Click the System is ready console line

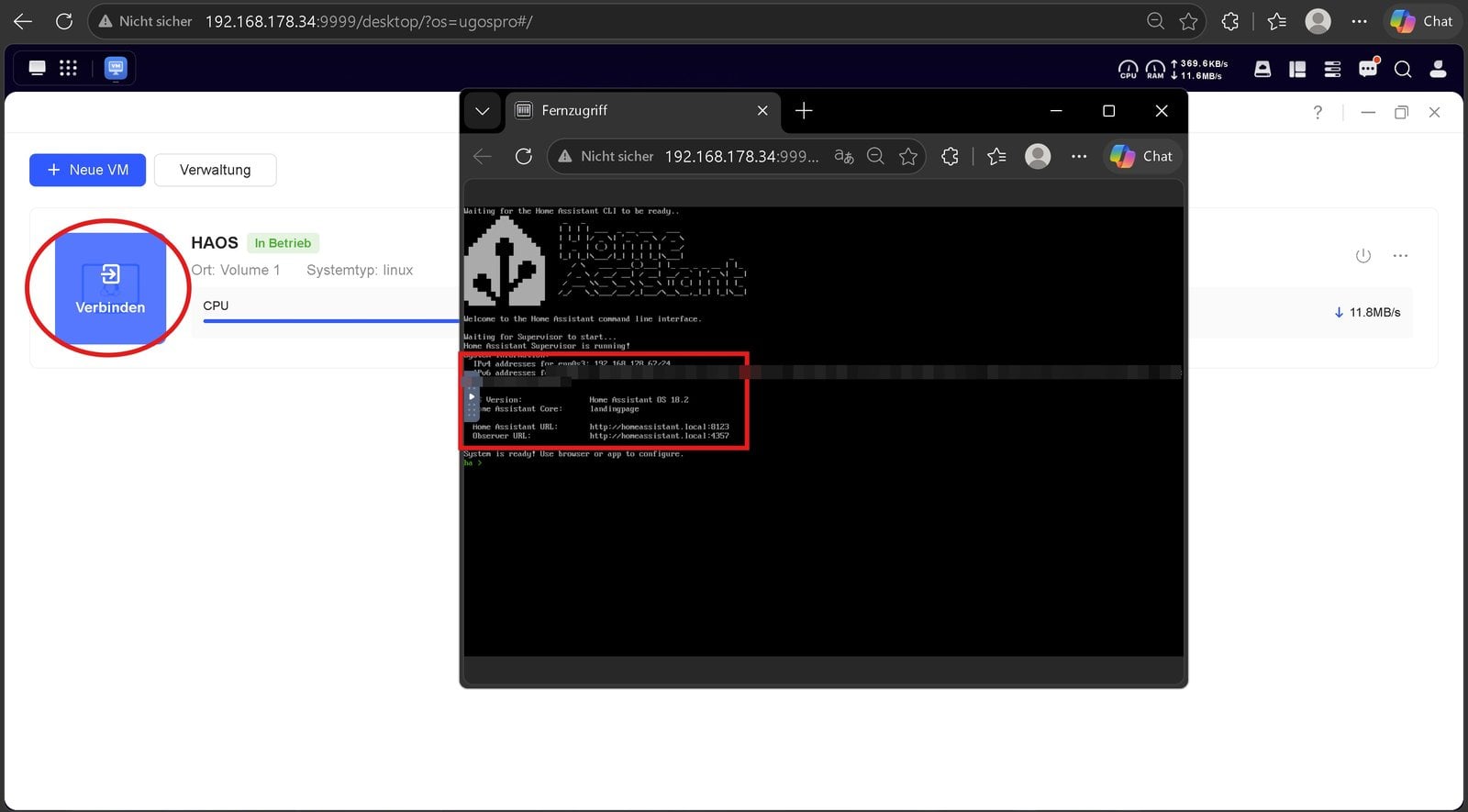573,454
